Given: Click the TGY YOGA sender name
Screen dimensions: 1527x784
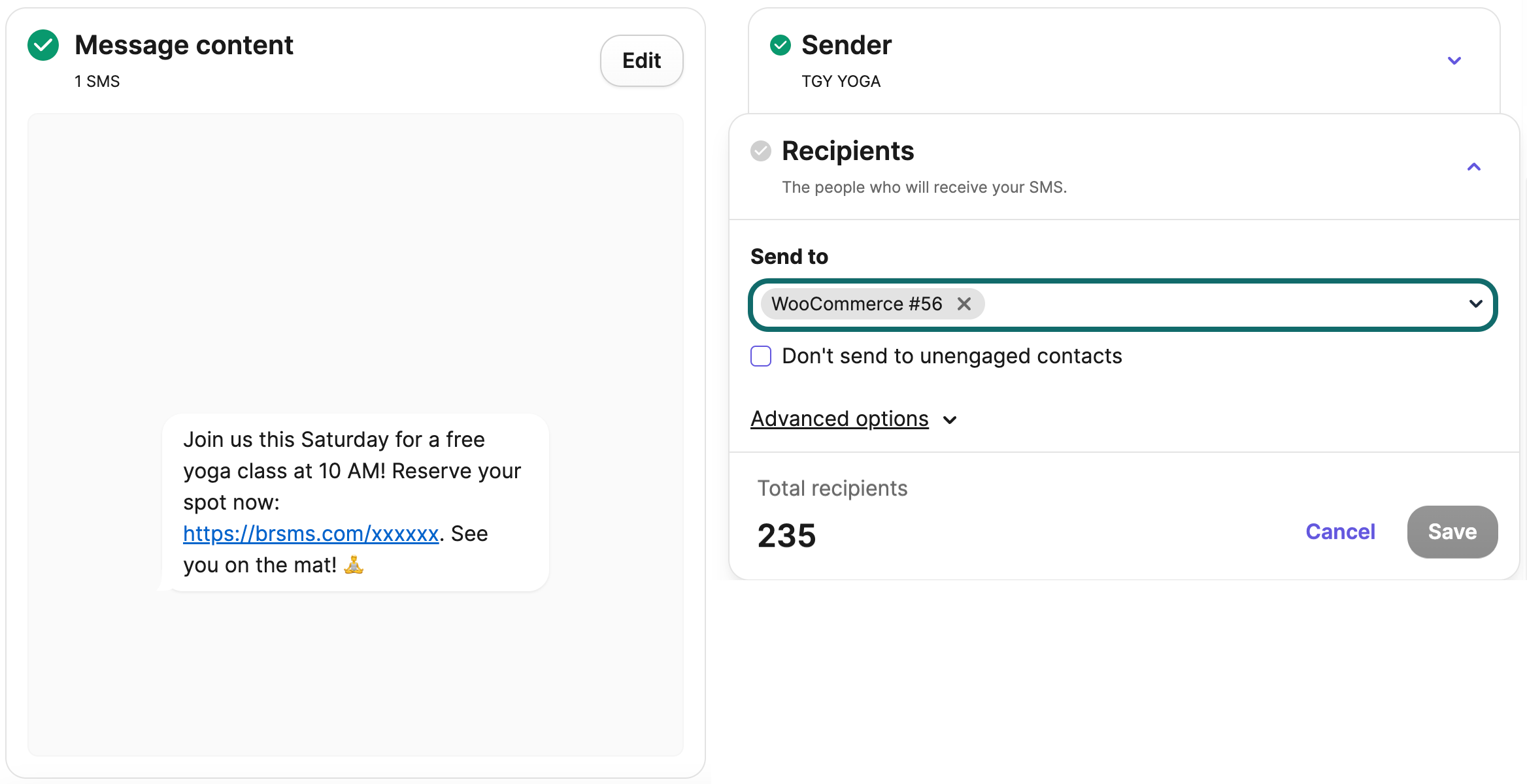Looking at the screenshot, I should (x=841, y=81).
